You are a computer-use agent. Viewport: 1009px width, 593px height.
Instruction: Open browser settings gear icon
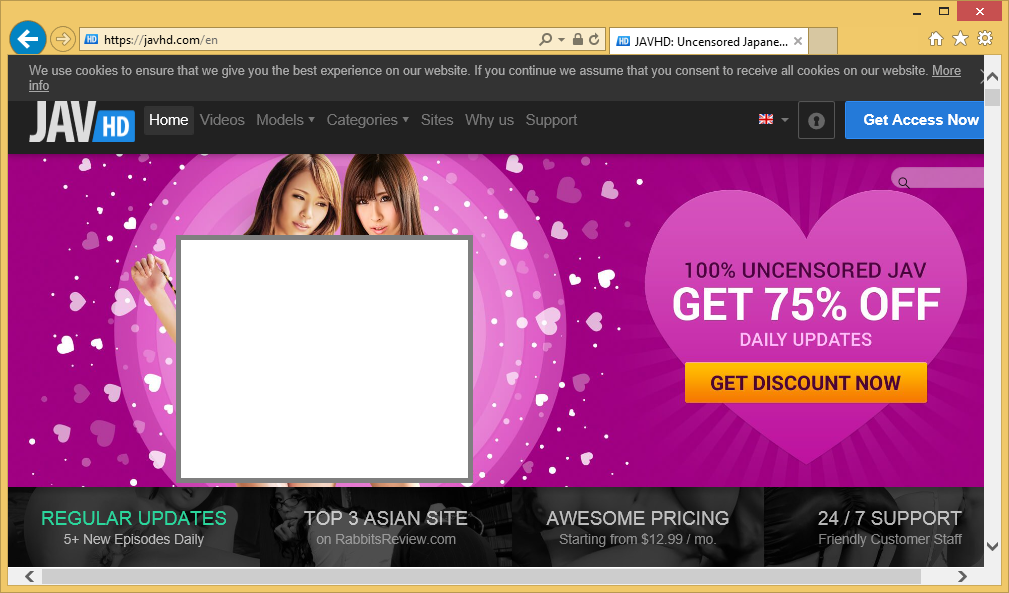(x=985, y=39)
